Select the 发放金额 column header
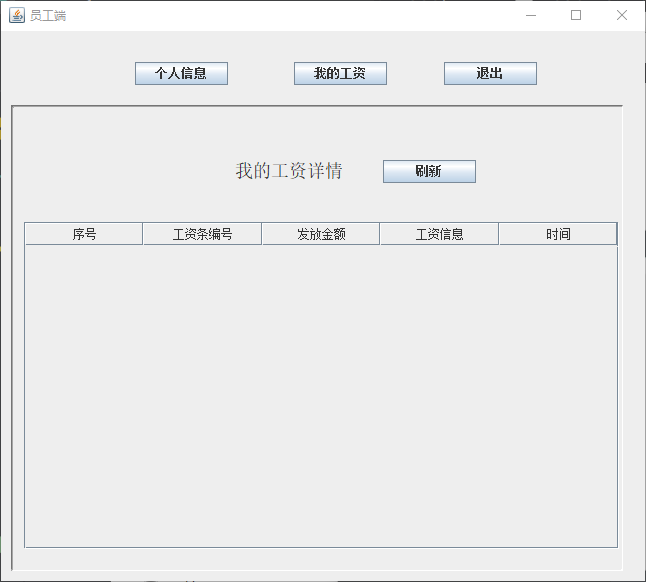Screen dimensions: 646x582 click(x=321, y=234)
